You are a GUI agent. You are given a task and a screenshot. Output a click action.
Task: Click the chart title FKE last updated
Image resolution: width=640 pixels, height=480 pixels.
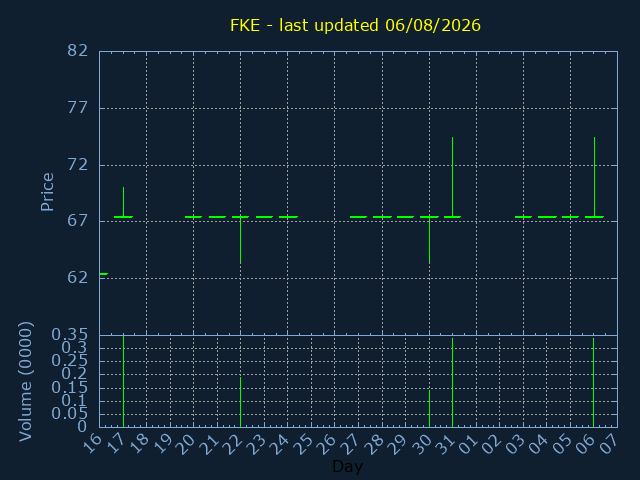[x=355, y=25]
